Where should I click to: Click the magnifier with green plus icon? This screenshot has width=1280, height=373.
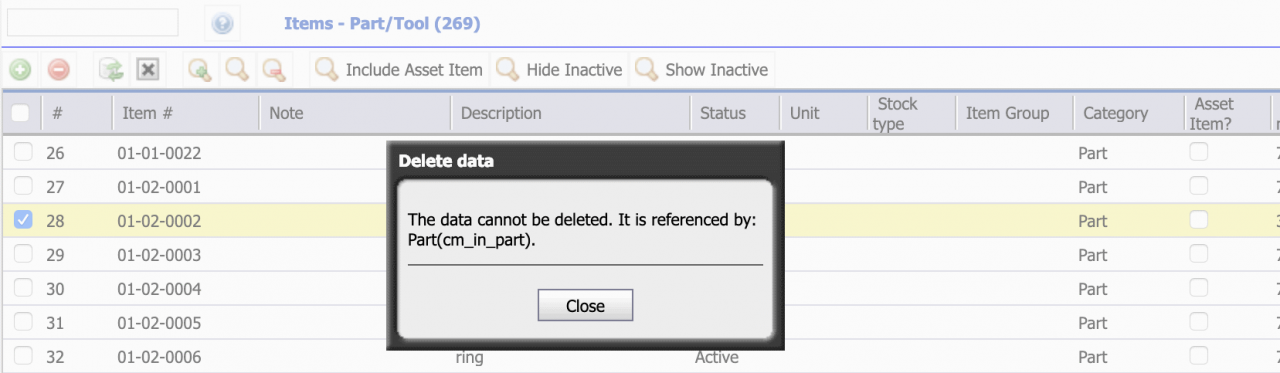pyautogui.click(x=199, y=70)
